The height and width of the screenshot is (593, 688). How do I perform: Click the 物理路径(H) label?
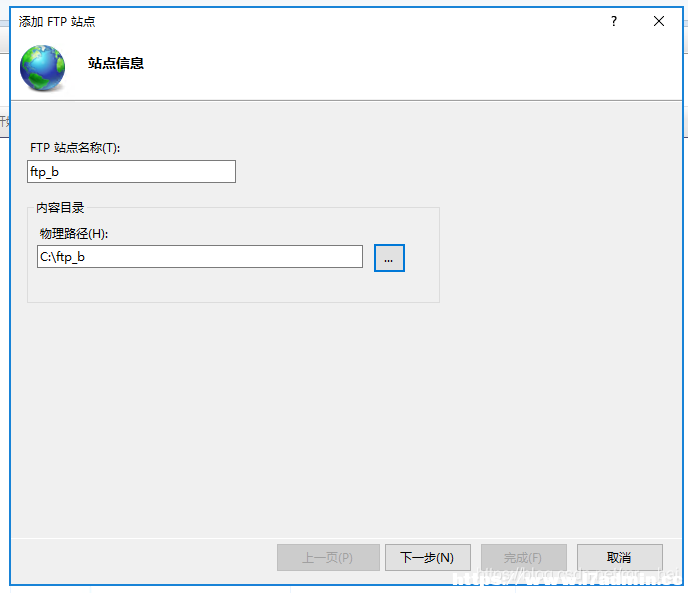click(74, 234)
